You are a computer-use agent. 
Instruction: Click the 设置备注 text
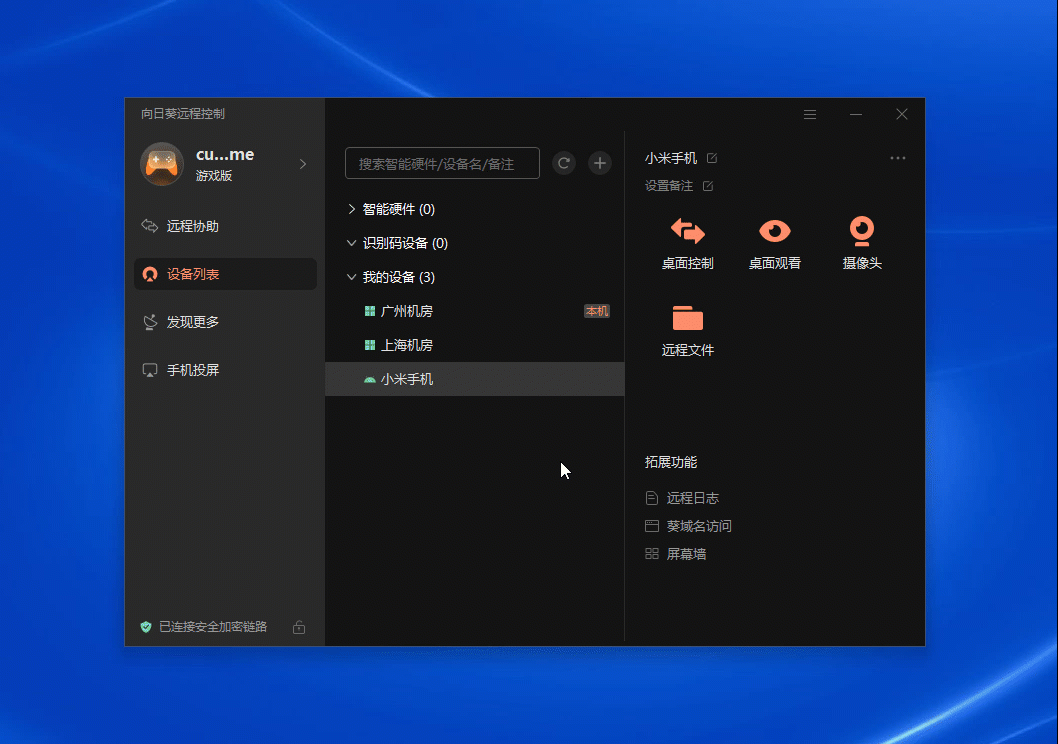tap(669, 186)
